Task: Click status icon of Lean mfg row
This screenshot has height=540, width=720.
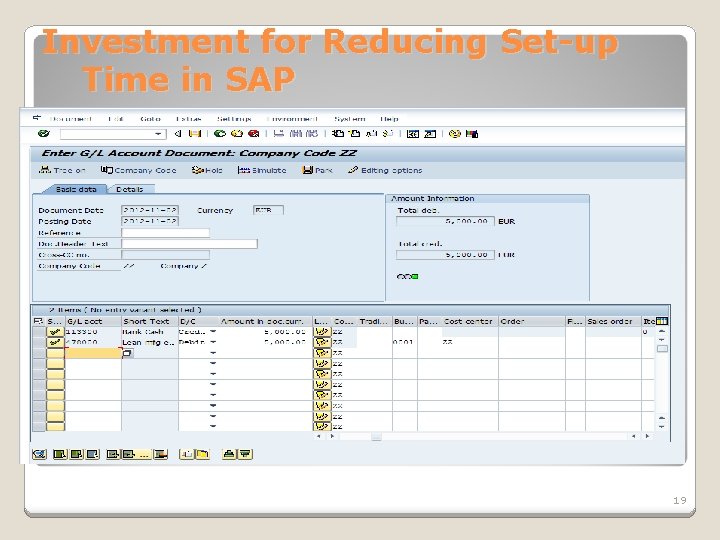Action: [56, 342]
